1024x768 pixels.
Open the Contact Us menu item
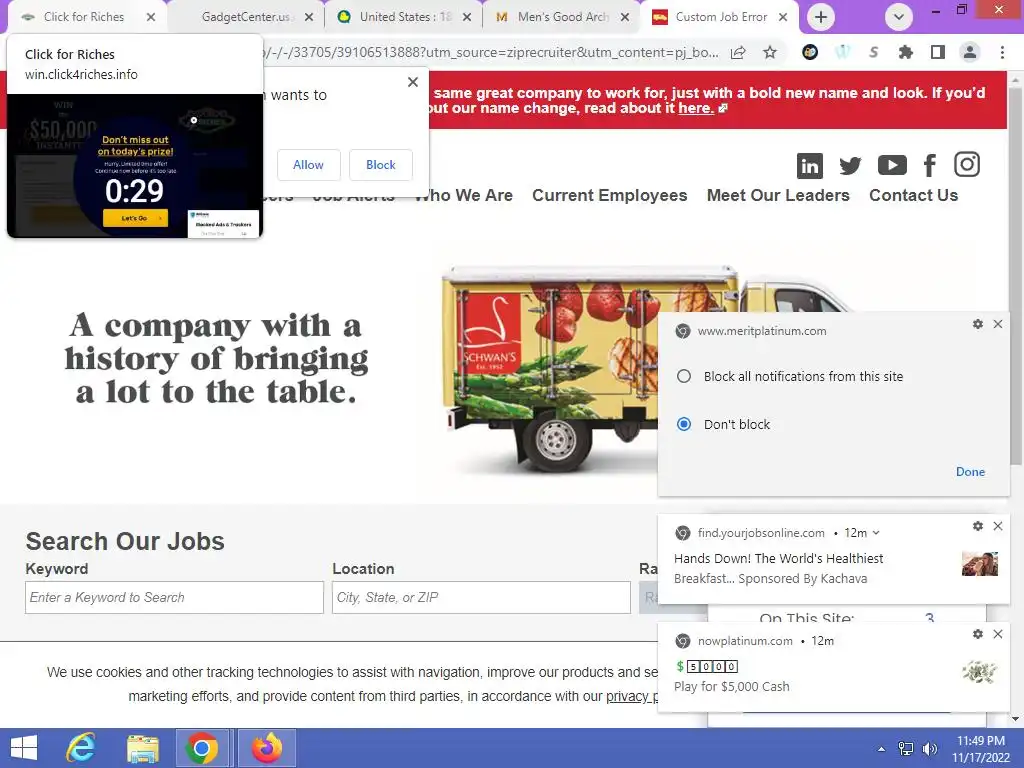point(913,195)
